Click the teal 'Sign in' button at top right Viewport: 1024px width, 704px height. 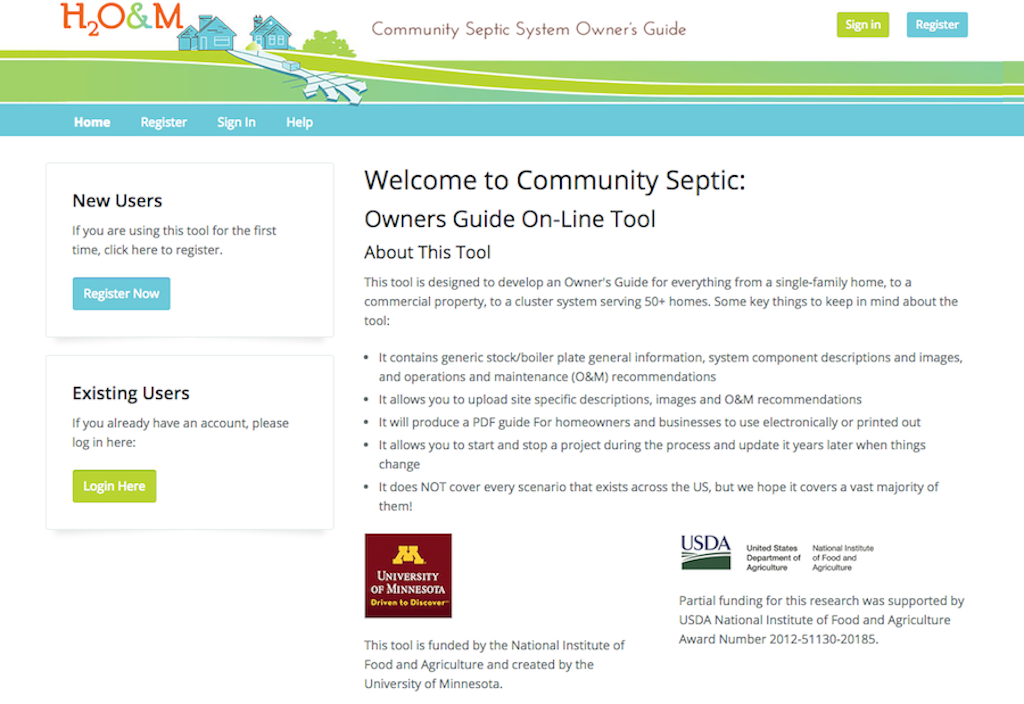coord(862,23)
